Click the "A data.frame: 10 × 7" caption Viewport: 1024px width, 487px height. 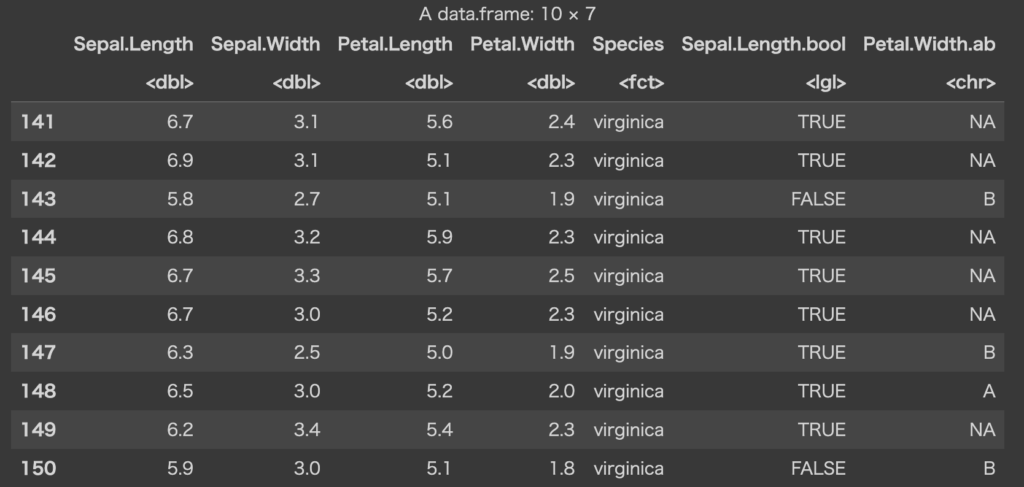coord(510,15)
